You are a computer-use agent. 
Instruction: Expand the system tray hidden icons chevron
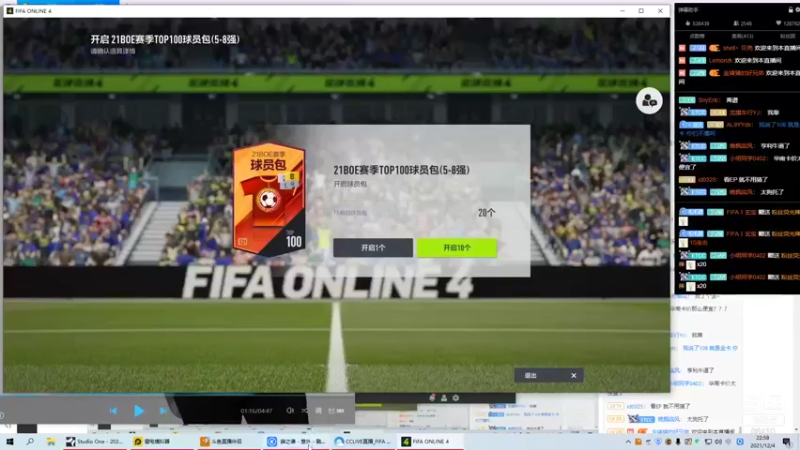tap(628, 442)
